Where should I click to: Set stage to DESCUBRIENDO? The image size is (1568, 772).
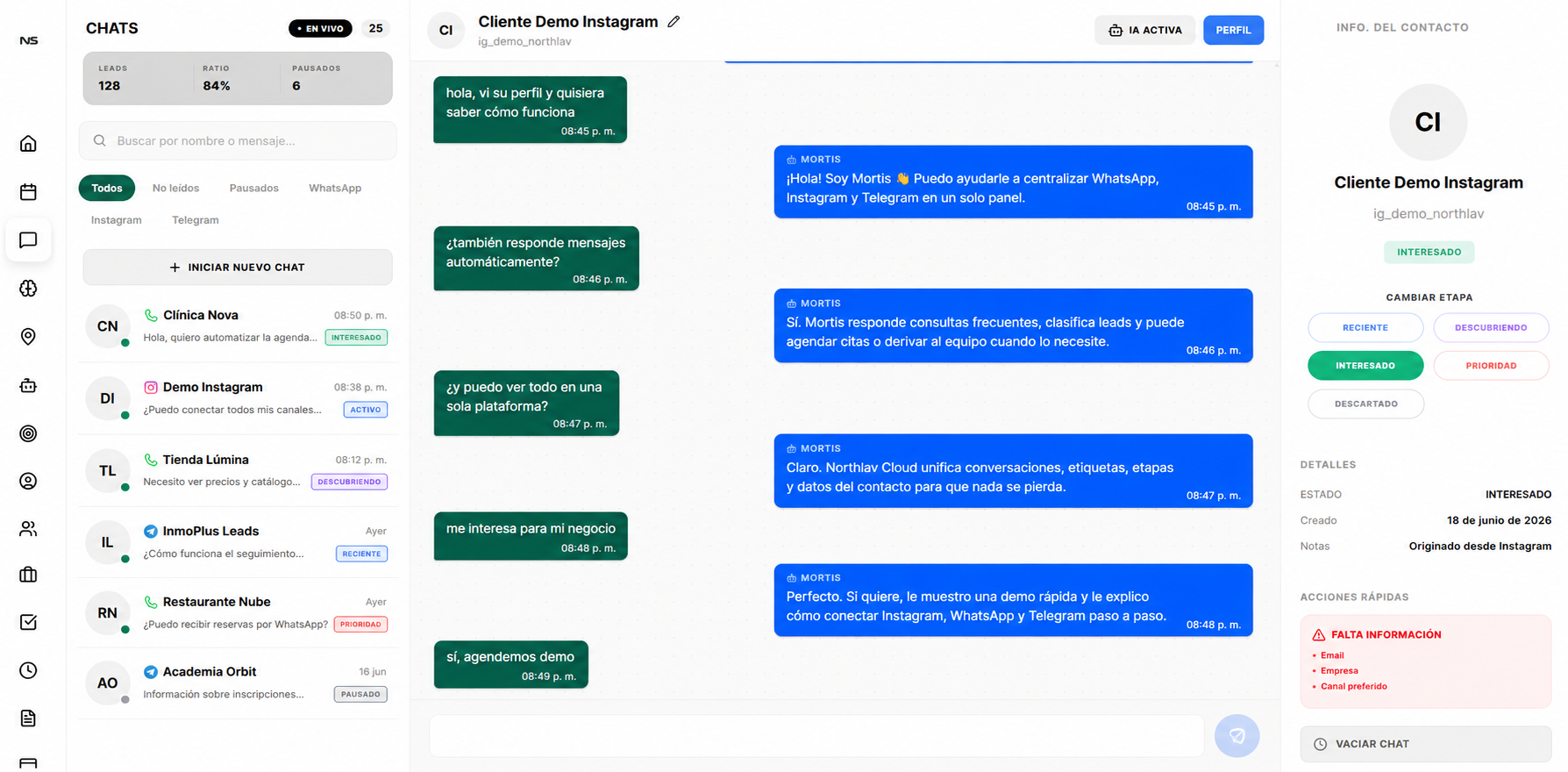tap(1491, 327)
